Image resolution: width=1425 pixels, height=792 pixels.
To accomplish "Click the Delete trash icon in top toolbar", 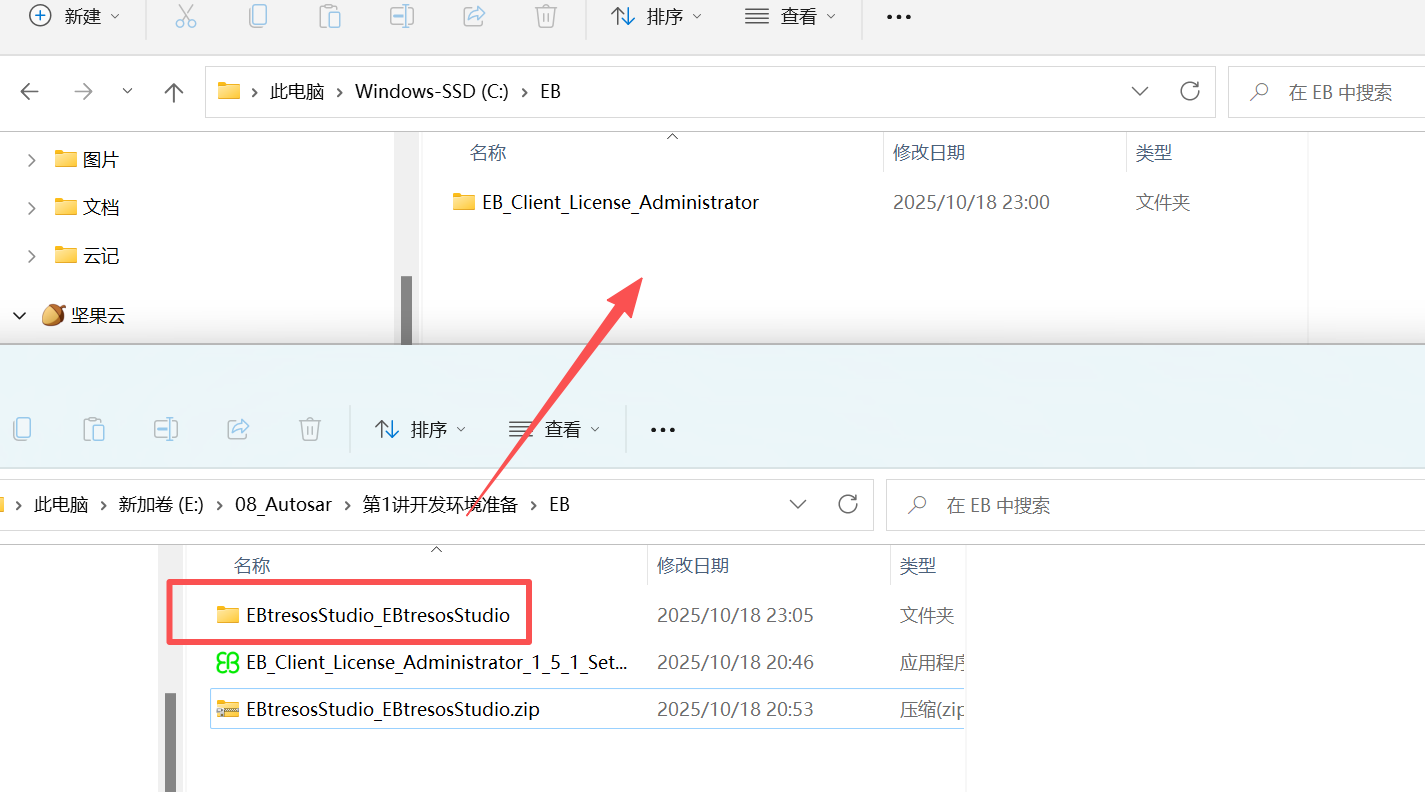I will tap(546, 16).
